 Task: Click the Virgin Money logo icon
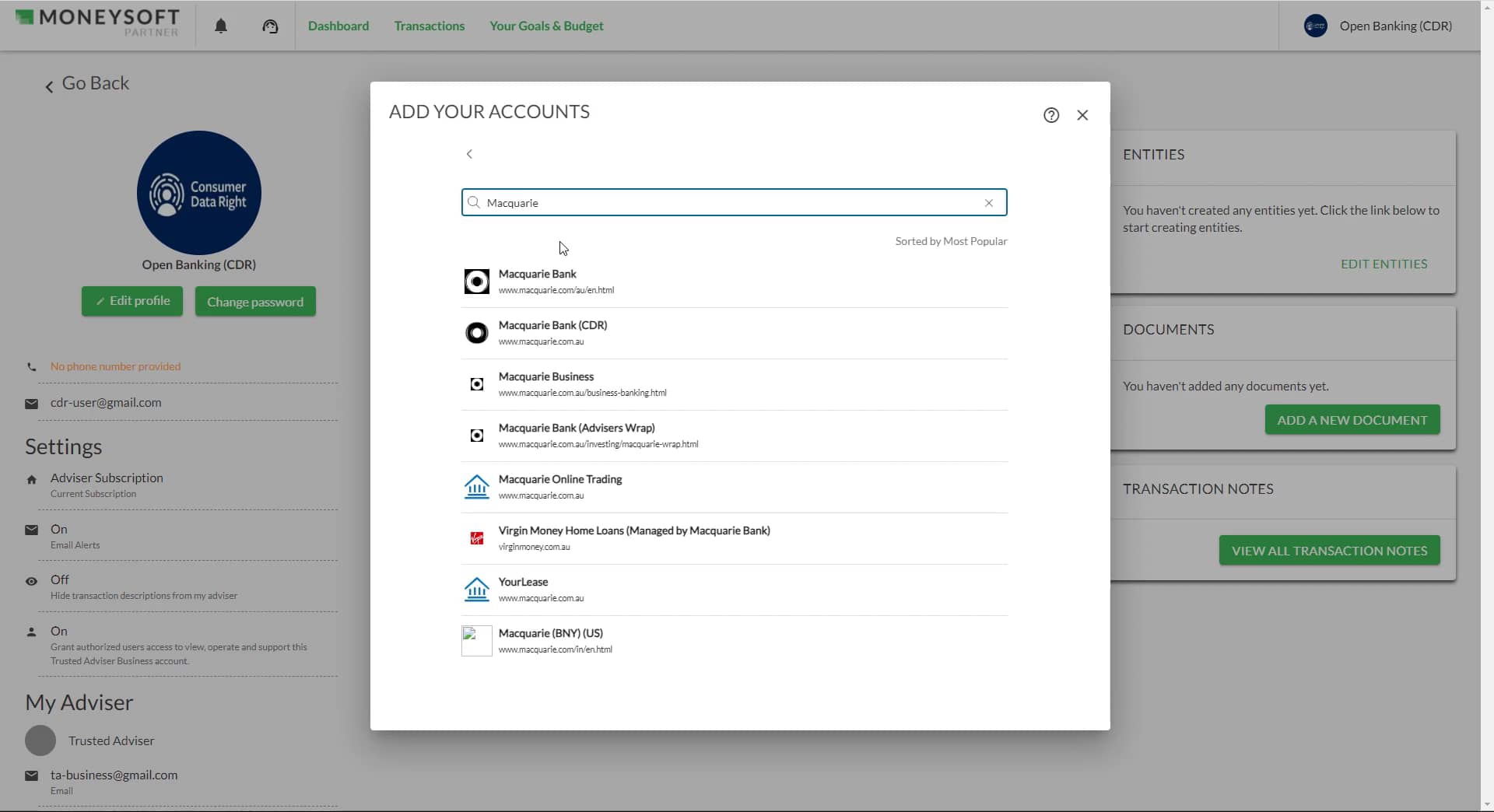[x=477, y=538]
